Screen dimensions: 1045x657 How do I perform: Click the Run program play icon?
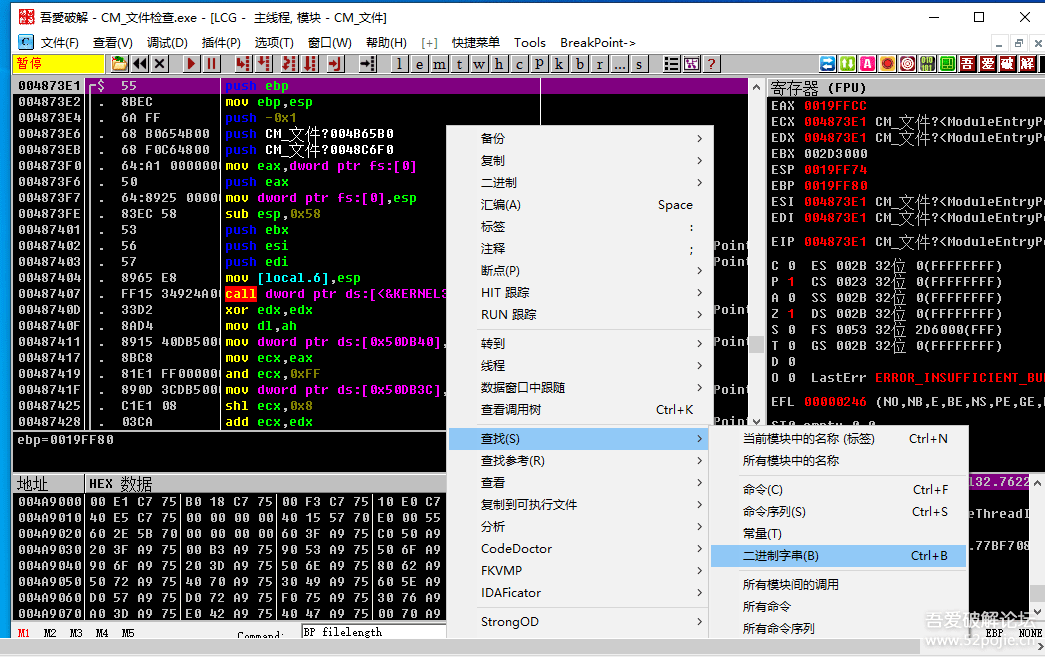click(x=191, y=64)
